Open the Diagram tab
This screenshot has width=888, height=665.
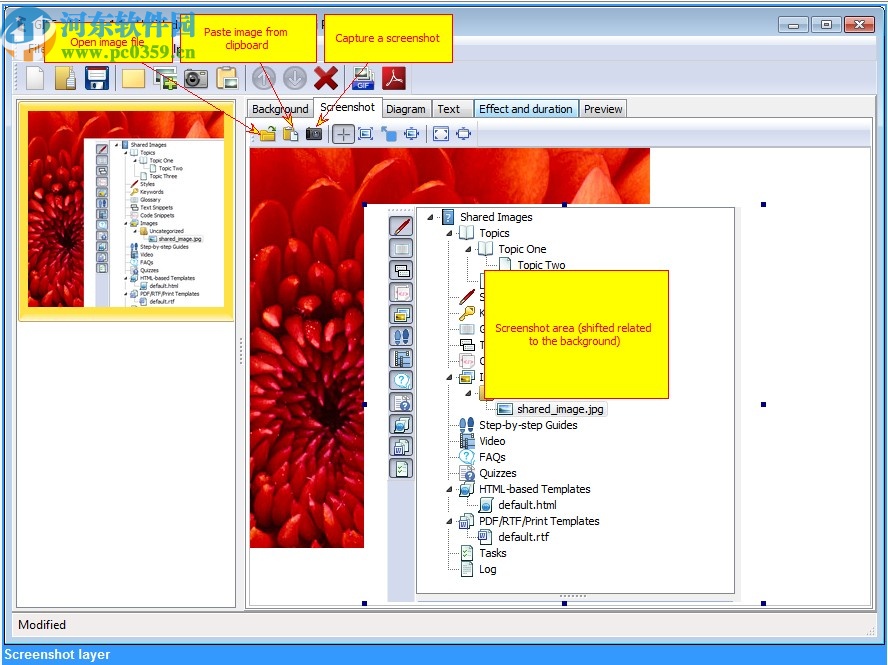405,109
